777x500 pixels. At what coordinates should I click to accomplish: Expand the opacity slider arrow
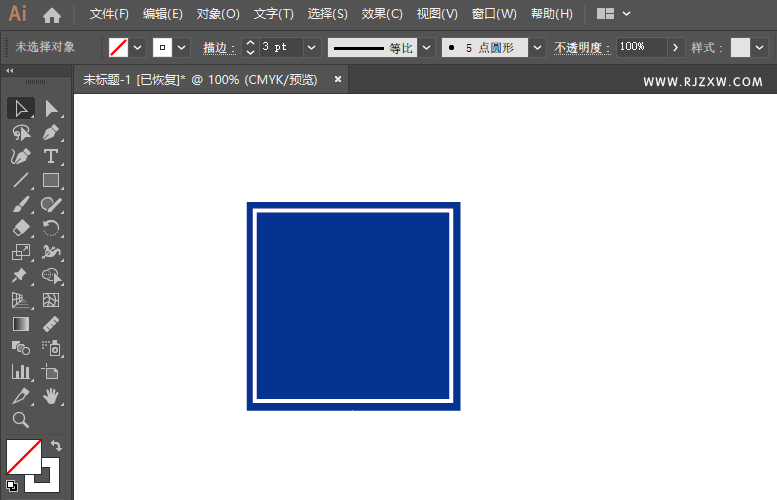[675, 48]
